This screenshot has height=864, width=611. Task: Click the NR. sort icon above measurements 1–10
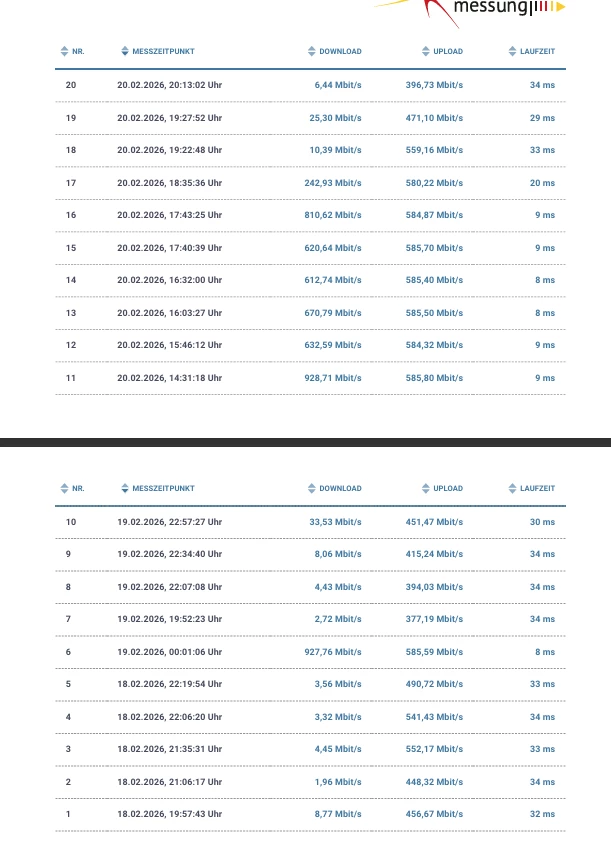click(x=64, y=488)
